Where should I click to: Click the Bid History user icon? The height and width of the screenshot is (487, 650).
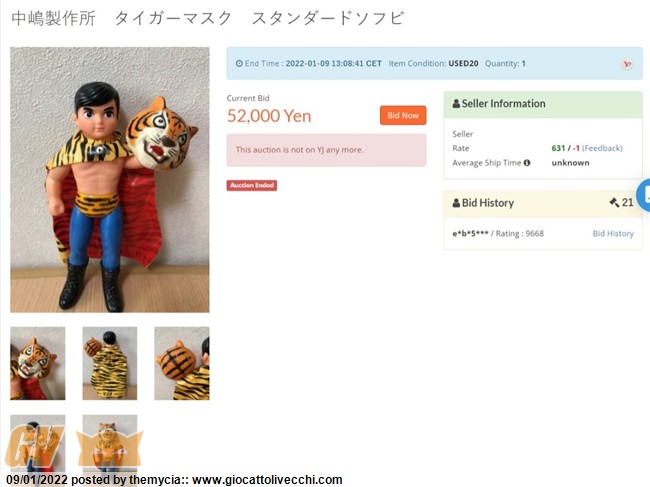point(456,203)
